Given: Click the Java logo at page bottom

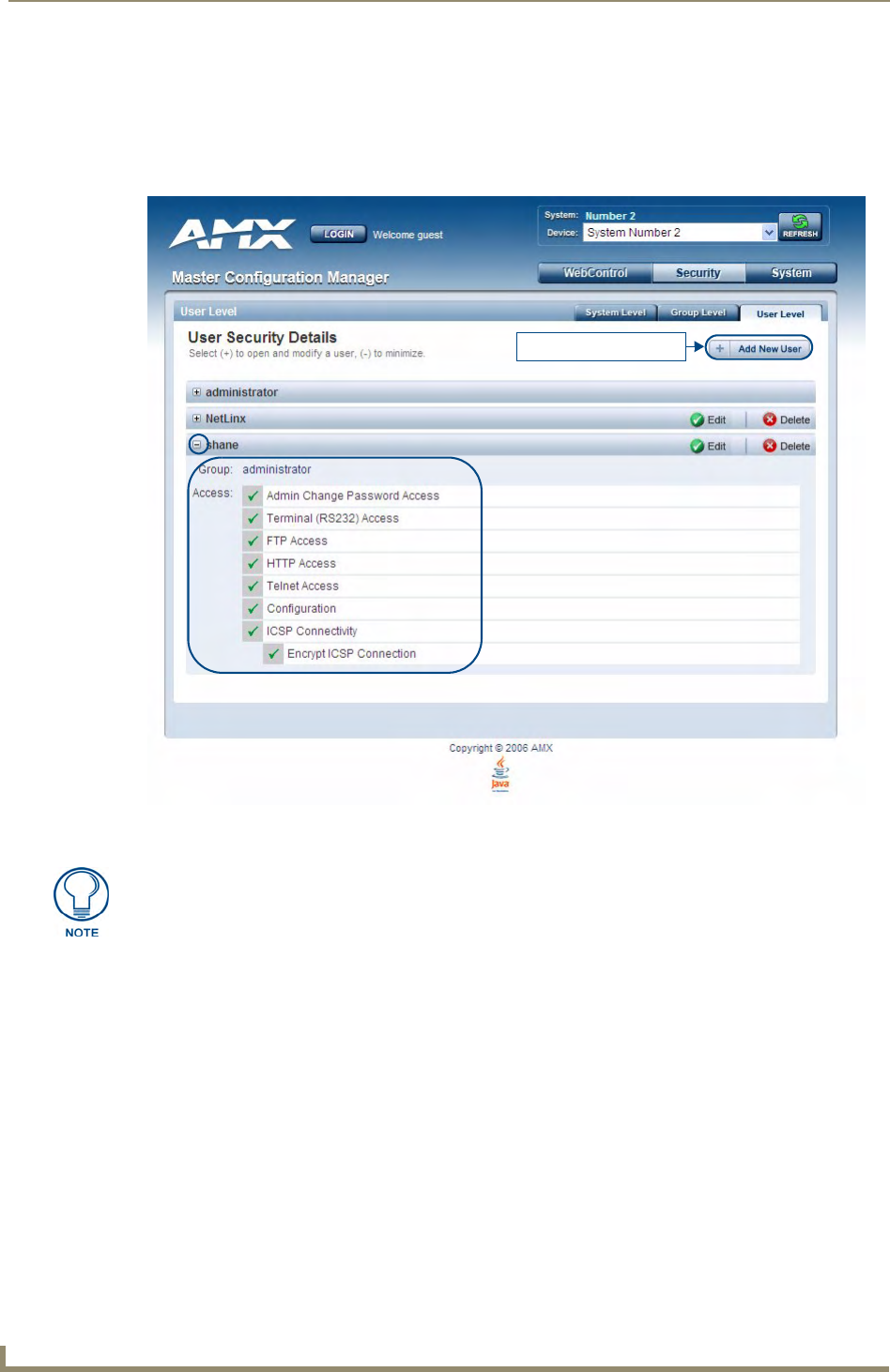Looking at the screenshot, I should (x=500, y=774).
